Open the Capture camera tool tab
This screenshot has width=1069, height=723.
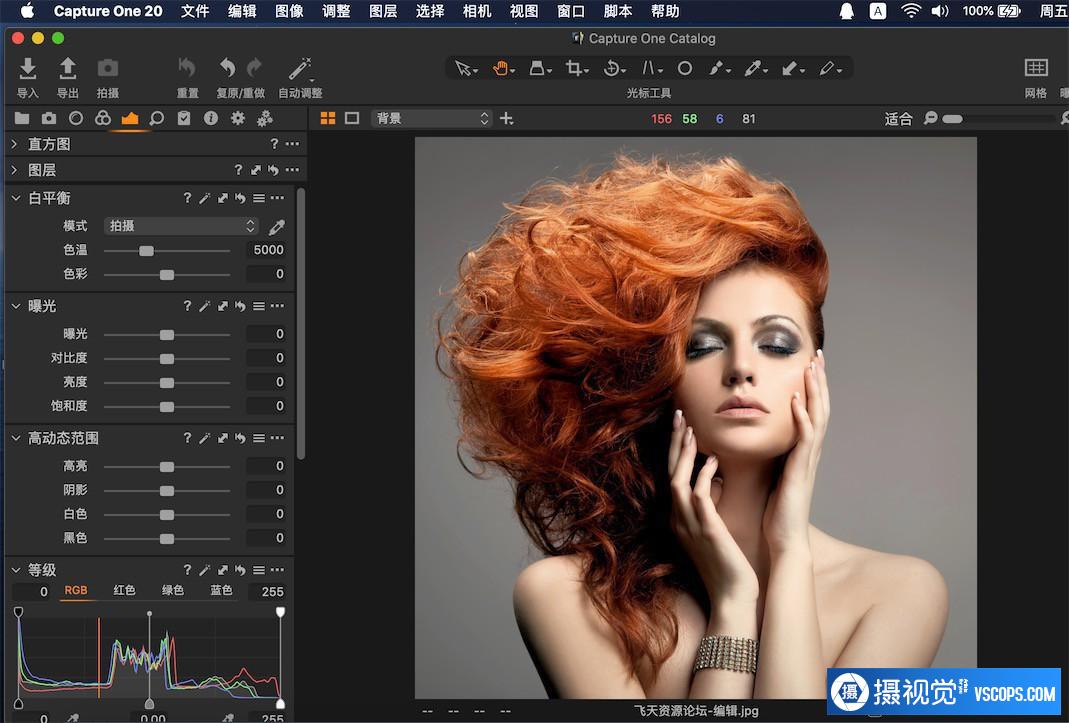[48, 118]
